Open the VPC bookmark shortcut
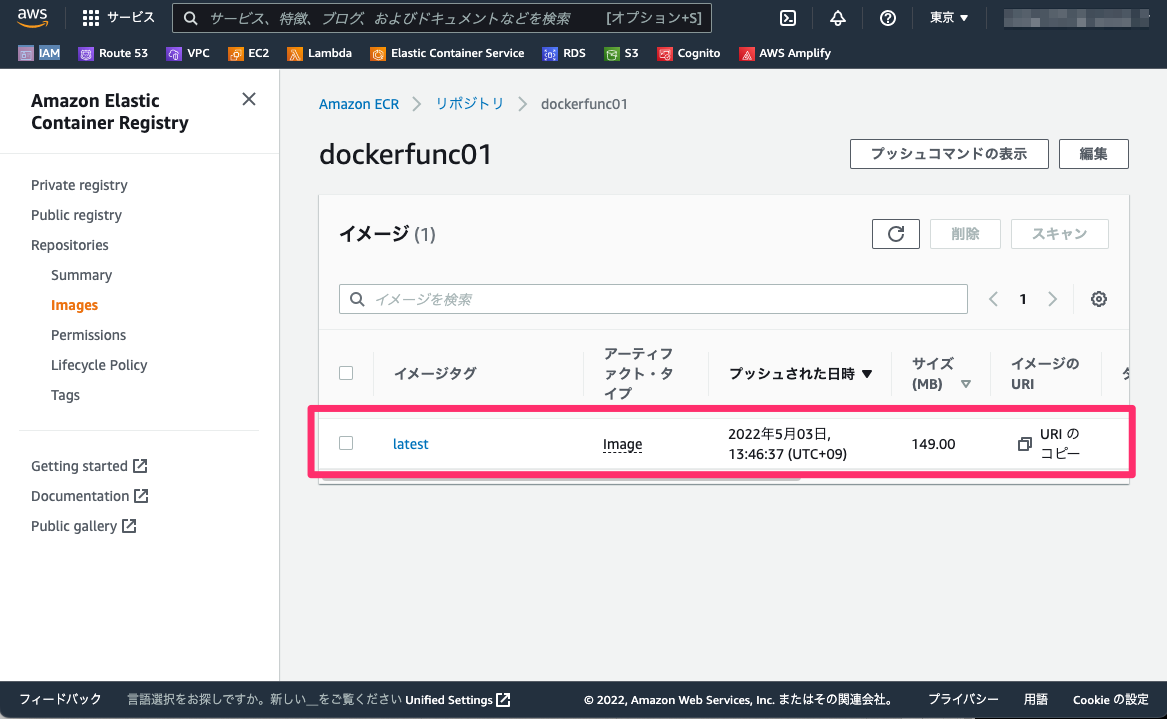 pos(188,54)
